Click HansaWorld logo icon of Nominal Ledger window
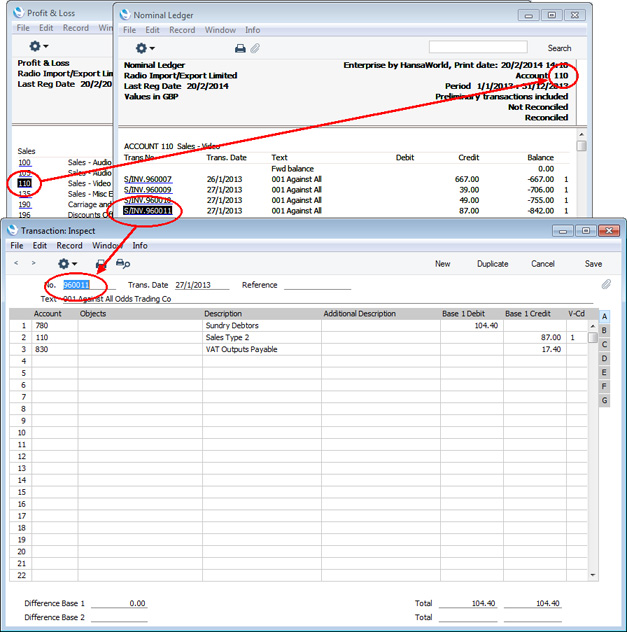Screen dimensions: 627x632 coord(125,15)
